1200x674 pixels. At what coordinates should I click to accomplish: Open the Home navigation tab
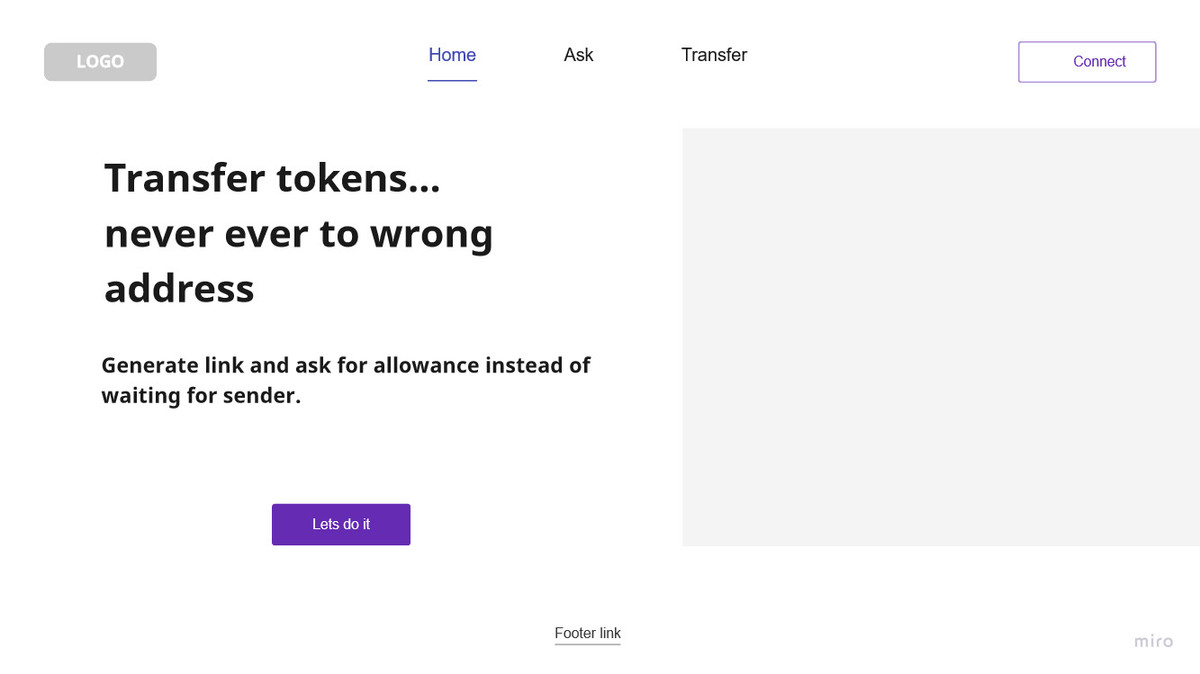click(x=452, y=55)
